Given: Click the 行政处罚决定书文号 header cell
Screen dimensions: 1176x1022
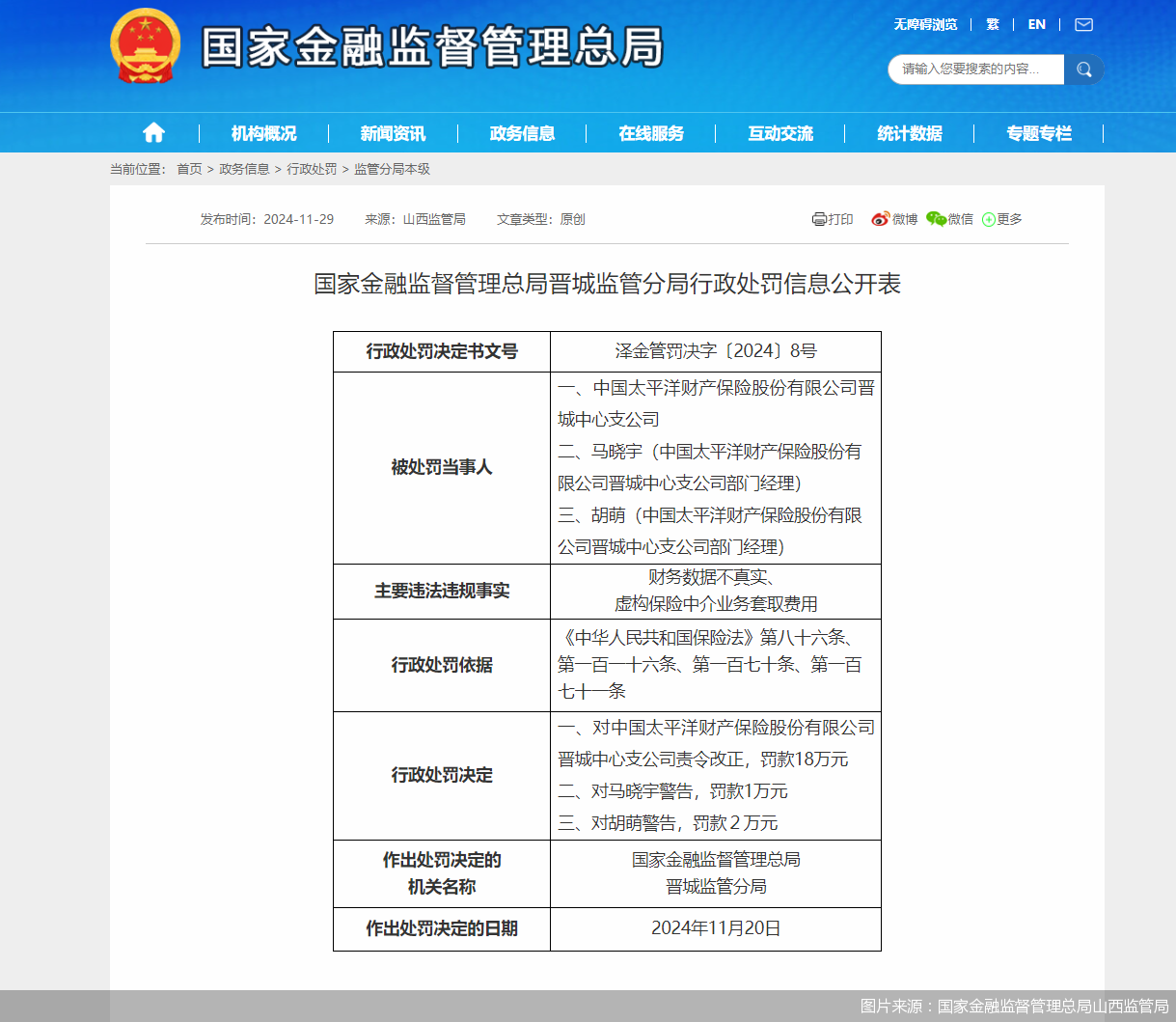Looking at the screenshot, I should (x=442, y=351).
